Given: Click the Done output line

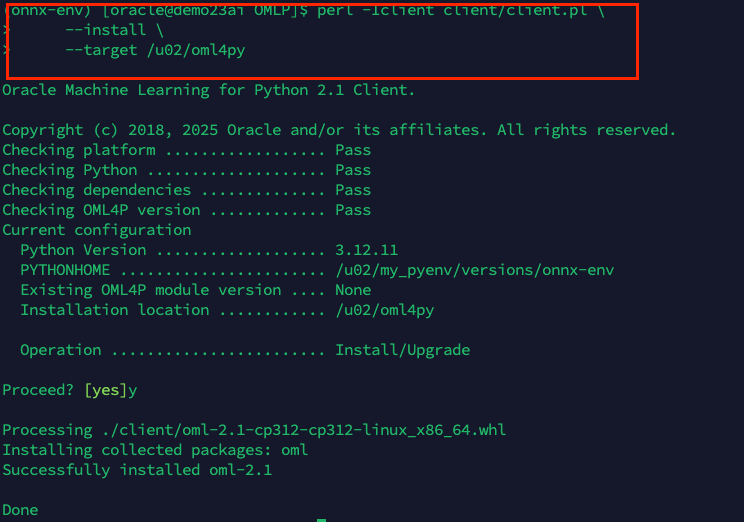Looking at the screenshot, I should click(20, 510).
